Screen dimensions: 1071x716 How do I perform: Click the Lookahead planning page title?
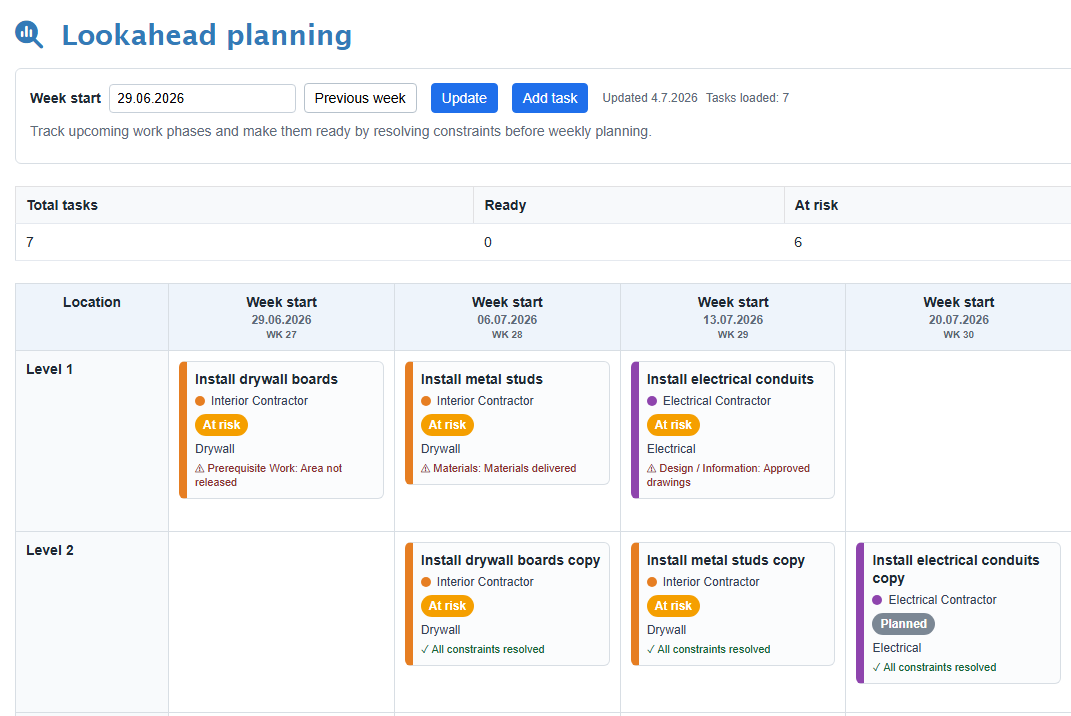(x=207, y=36)
